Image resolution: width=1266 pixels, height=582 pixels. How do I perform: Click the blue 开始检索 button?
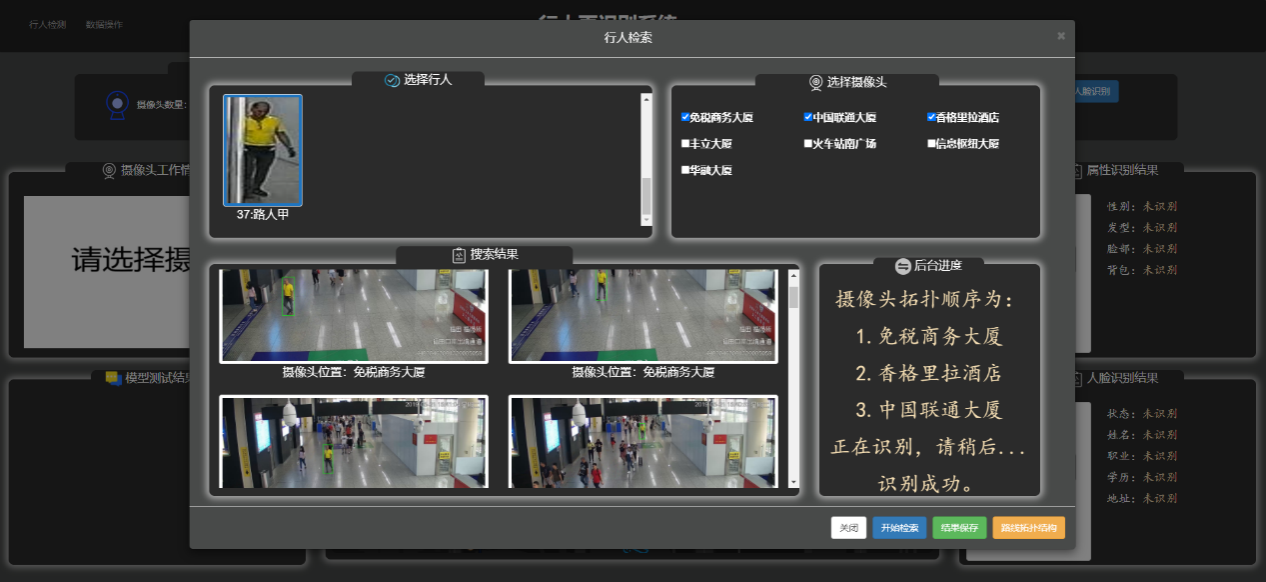pos(900,528)
